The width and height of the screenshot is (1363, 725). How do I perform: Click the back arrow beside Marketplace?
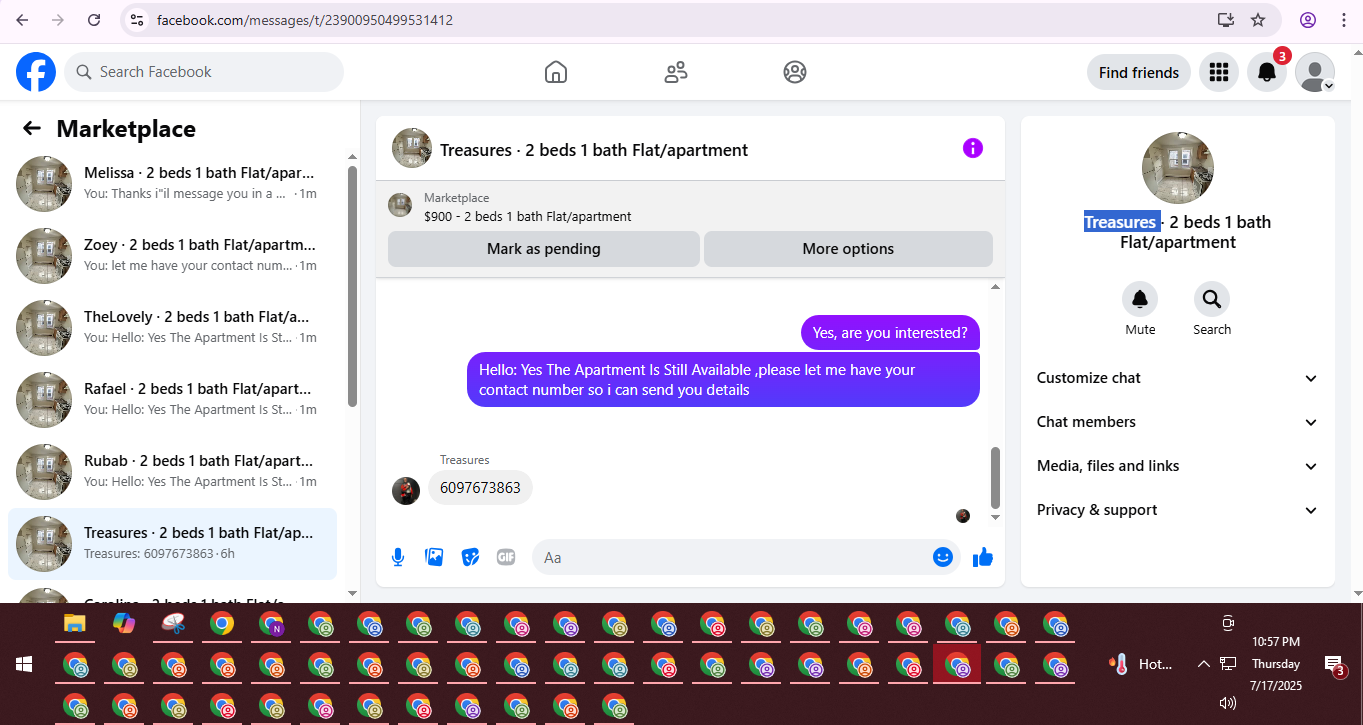click(32, 128)
